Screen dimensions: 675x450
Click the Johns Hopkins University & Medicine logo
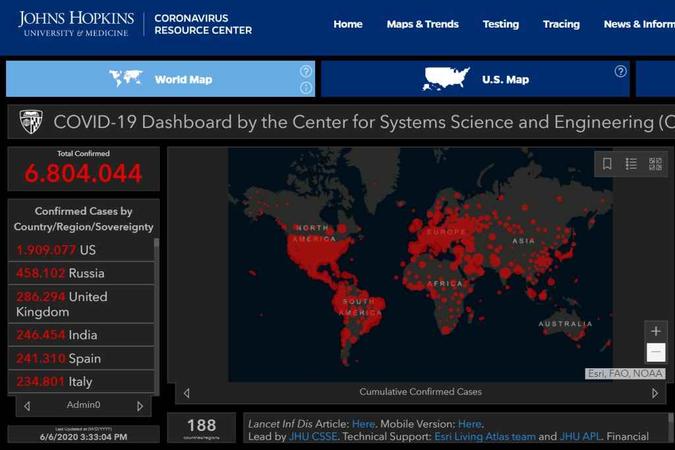[x=76, y=24]
